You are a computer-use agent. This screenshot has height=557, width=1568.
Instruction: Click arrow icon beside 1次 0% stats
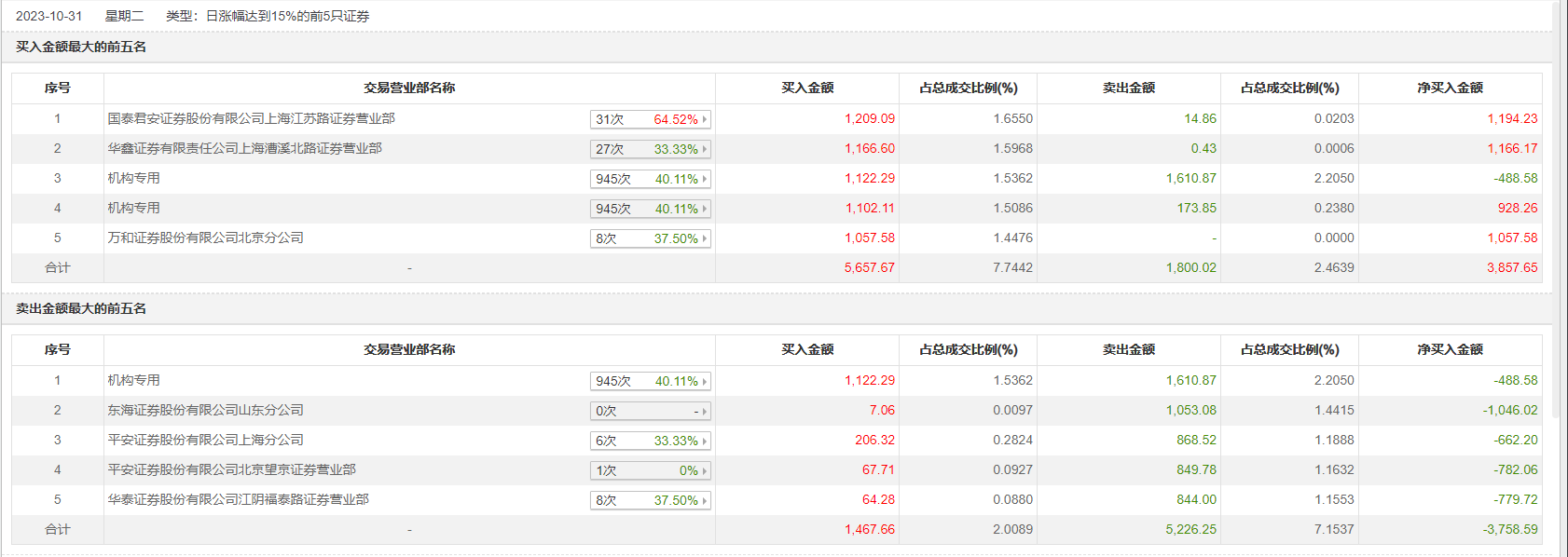pyautogui.click(x=705, y=470)
